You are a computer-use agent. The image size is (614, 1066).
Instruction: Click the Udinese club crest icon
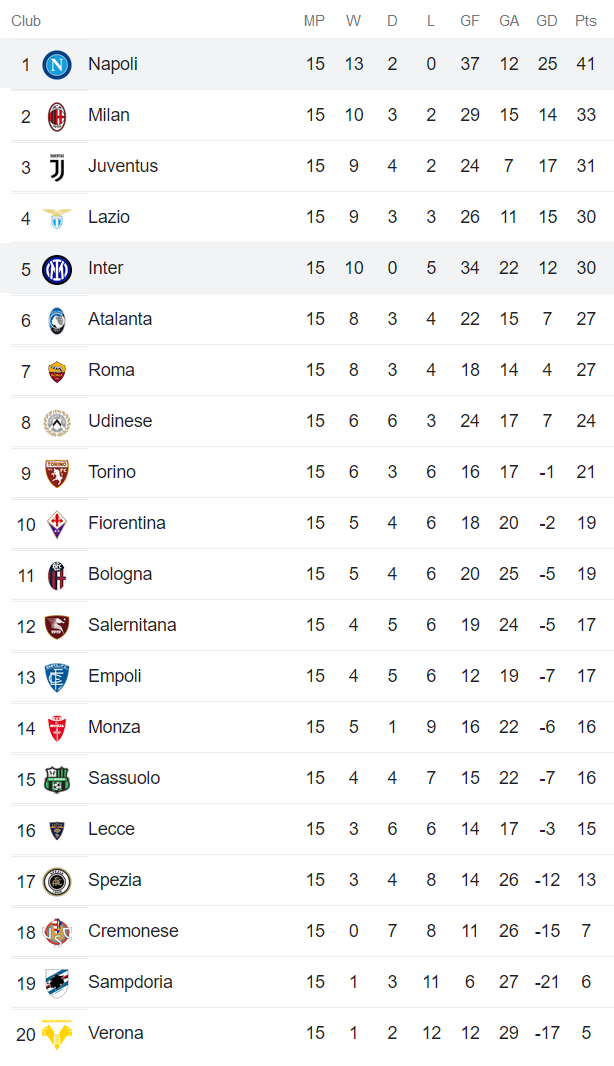[57, 422]
